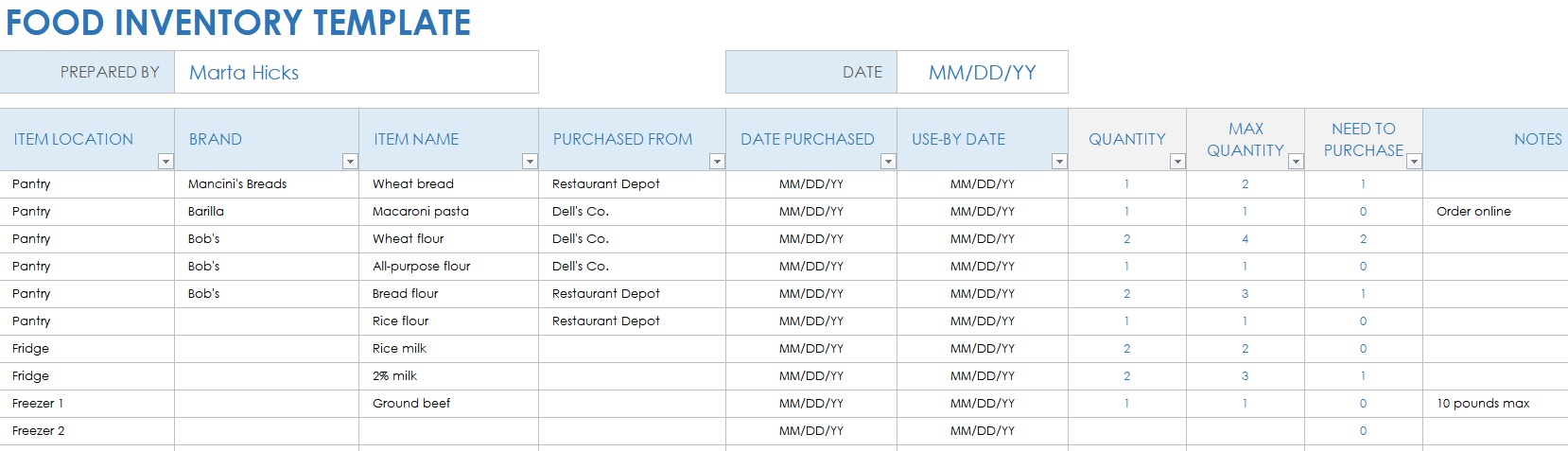
Task: Click the Freezer 2 location cell
Action: (86, 431)
